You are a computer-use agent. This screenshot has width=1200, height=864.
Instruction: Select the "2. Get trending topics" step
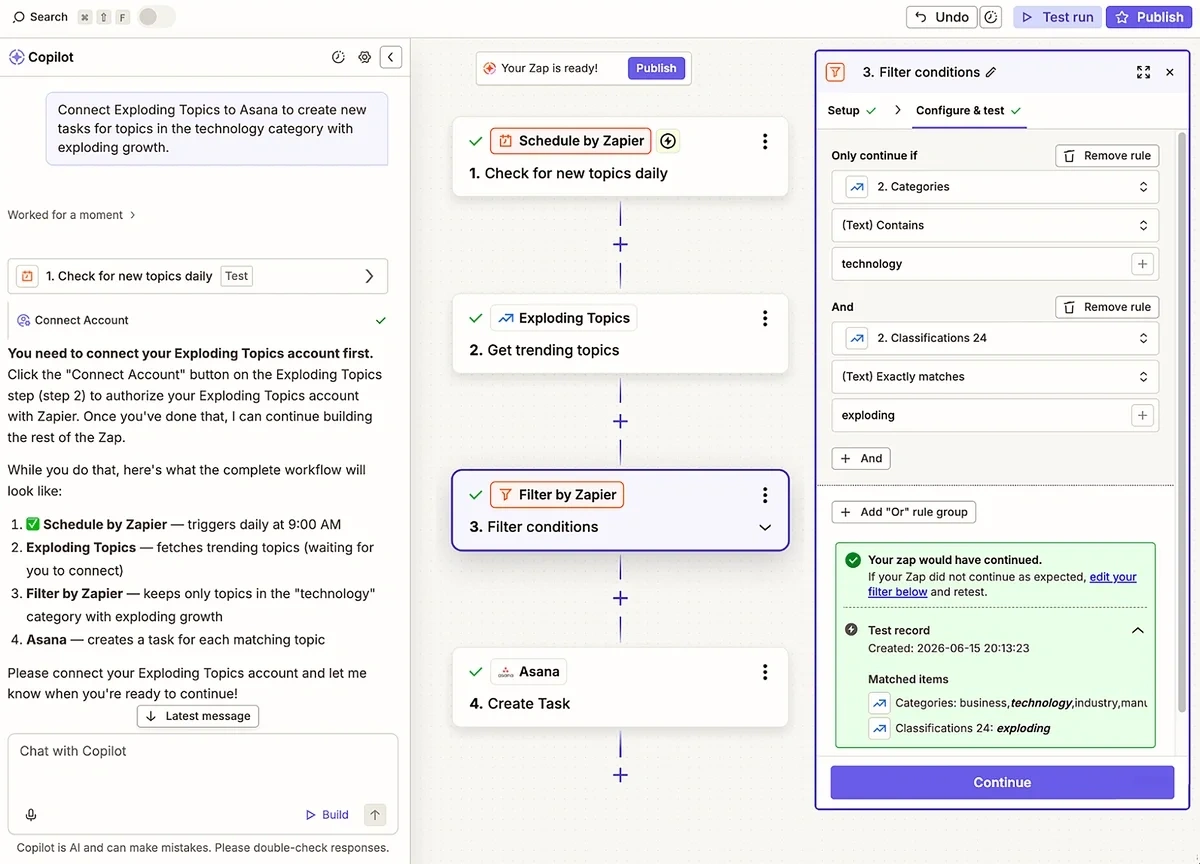[620, 334]
